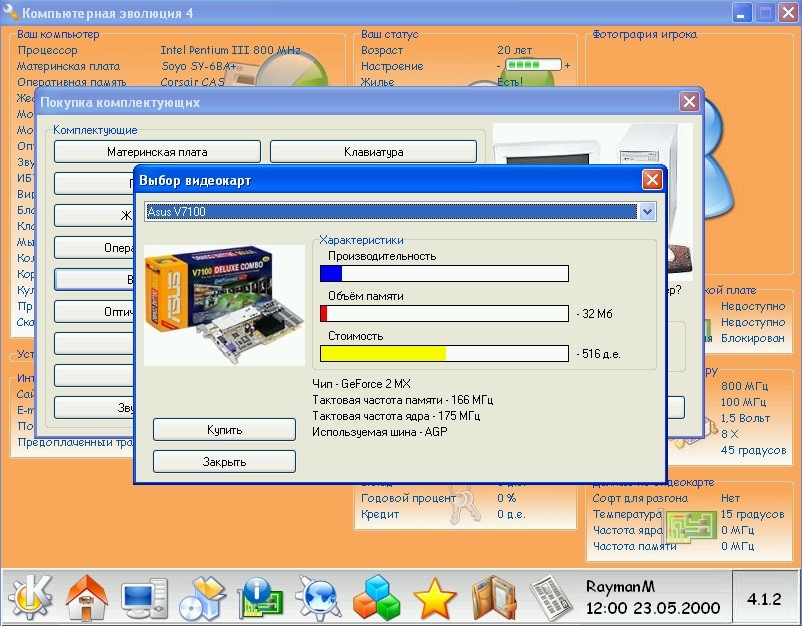
Task: Click the wrench icon in main title bar
Action: pyautogui.click(x=10, y=11)
